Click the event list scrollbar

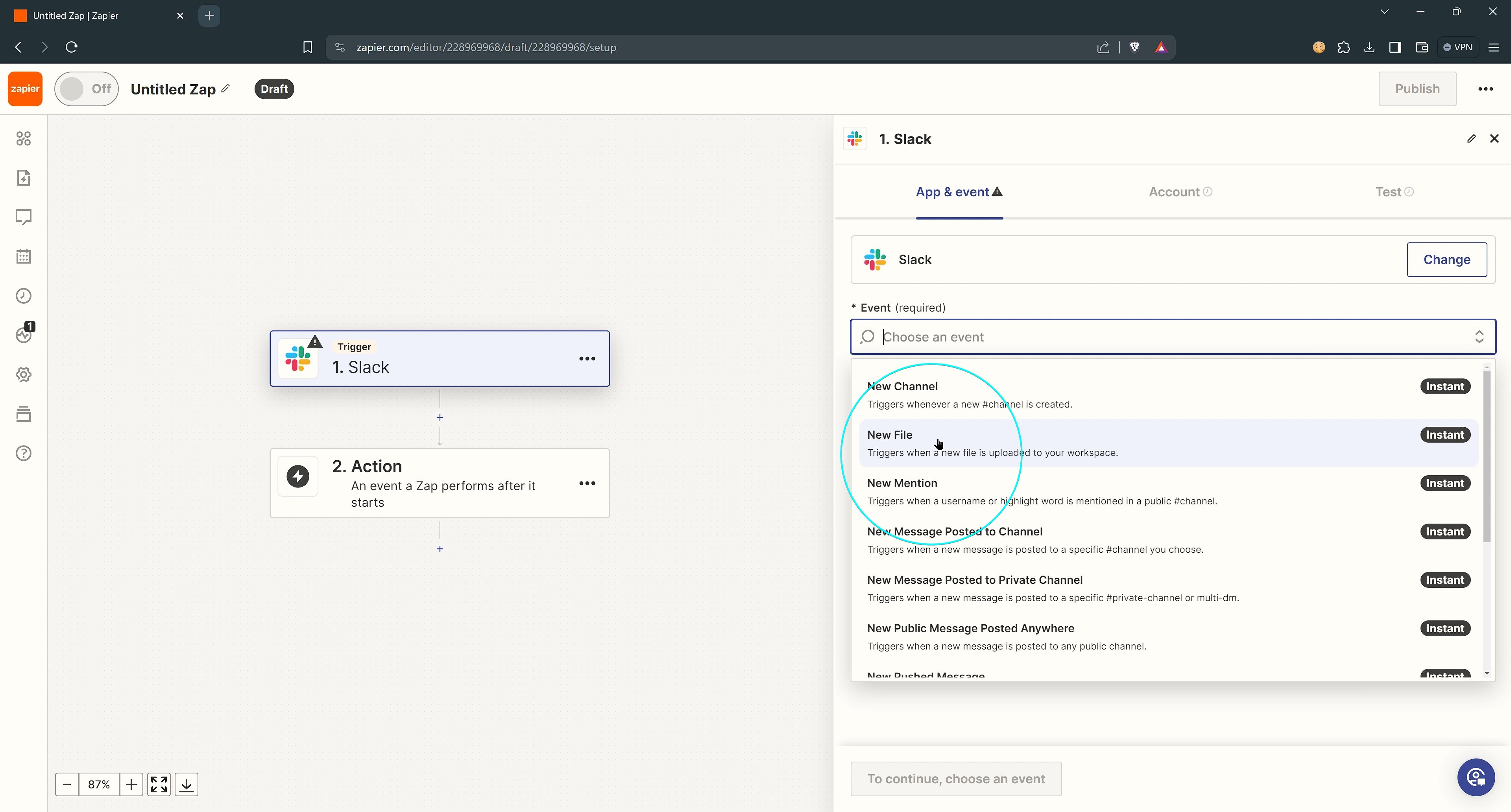[x=1486, y=457]
